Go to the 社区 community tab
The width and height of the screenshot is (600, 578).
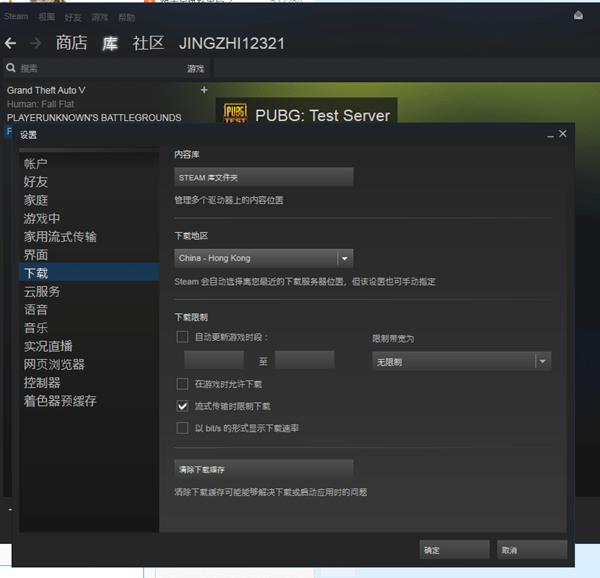(148, 43)
